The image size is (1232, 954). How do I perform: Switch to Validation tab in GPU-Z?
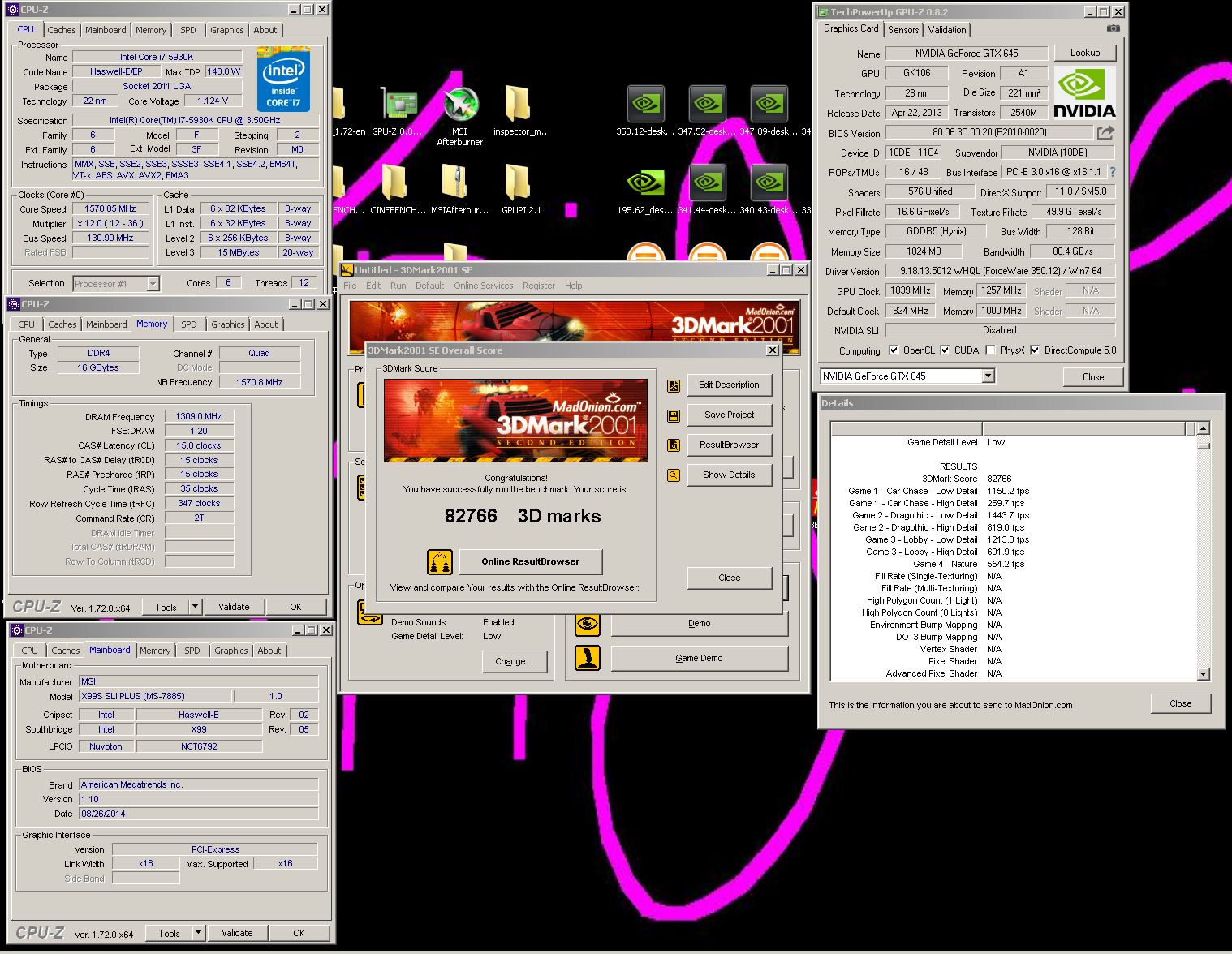point(947,30)
